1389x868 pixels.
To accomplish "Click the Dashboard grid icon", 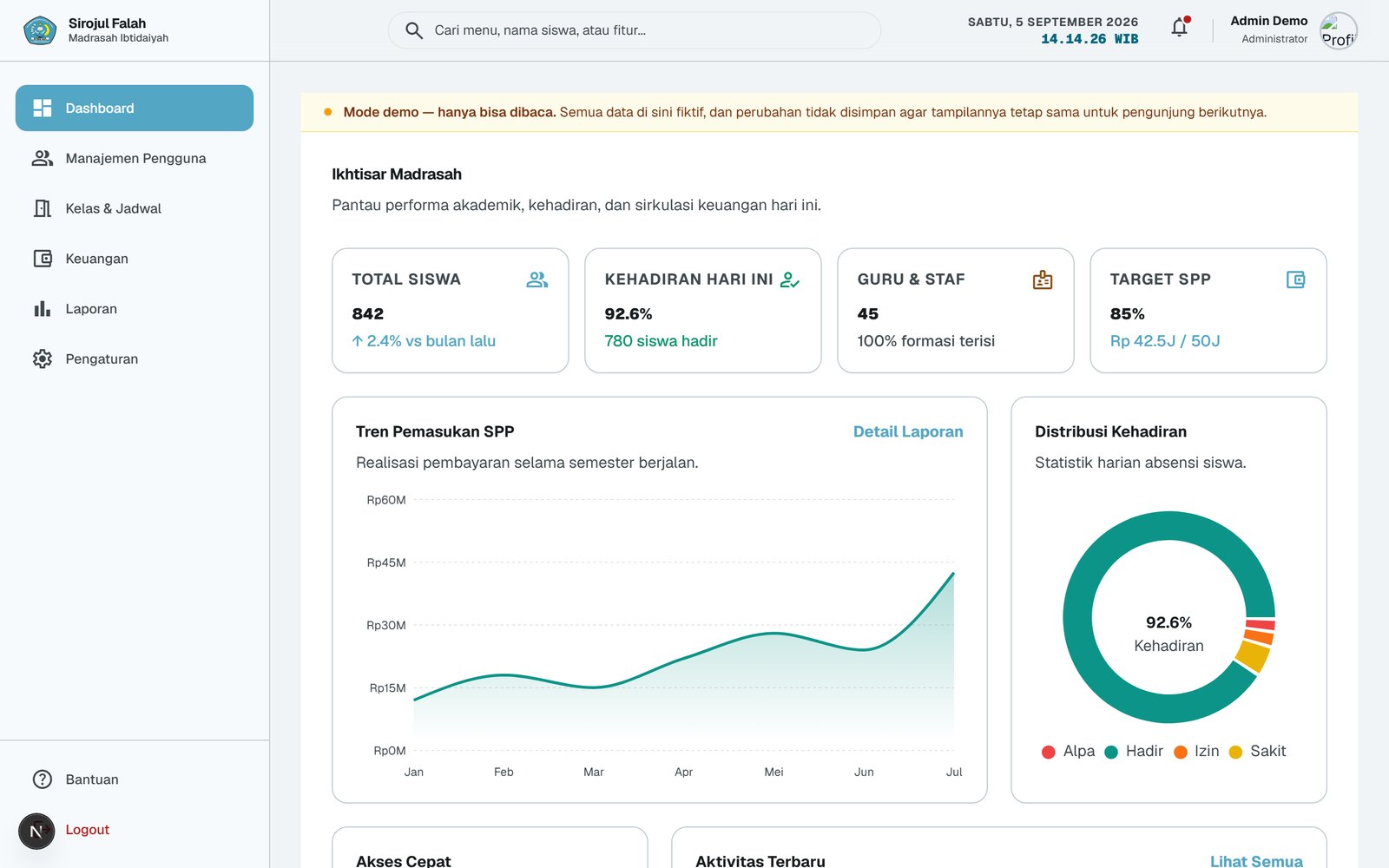I will point(42,108).
